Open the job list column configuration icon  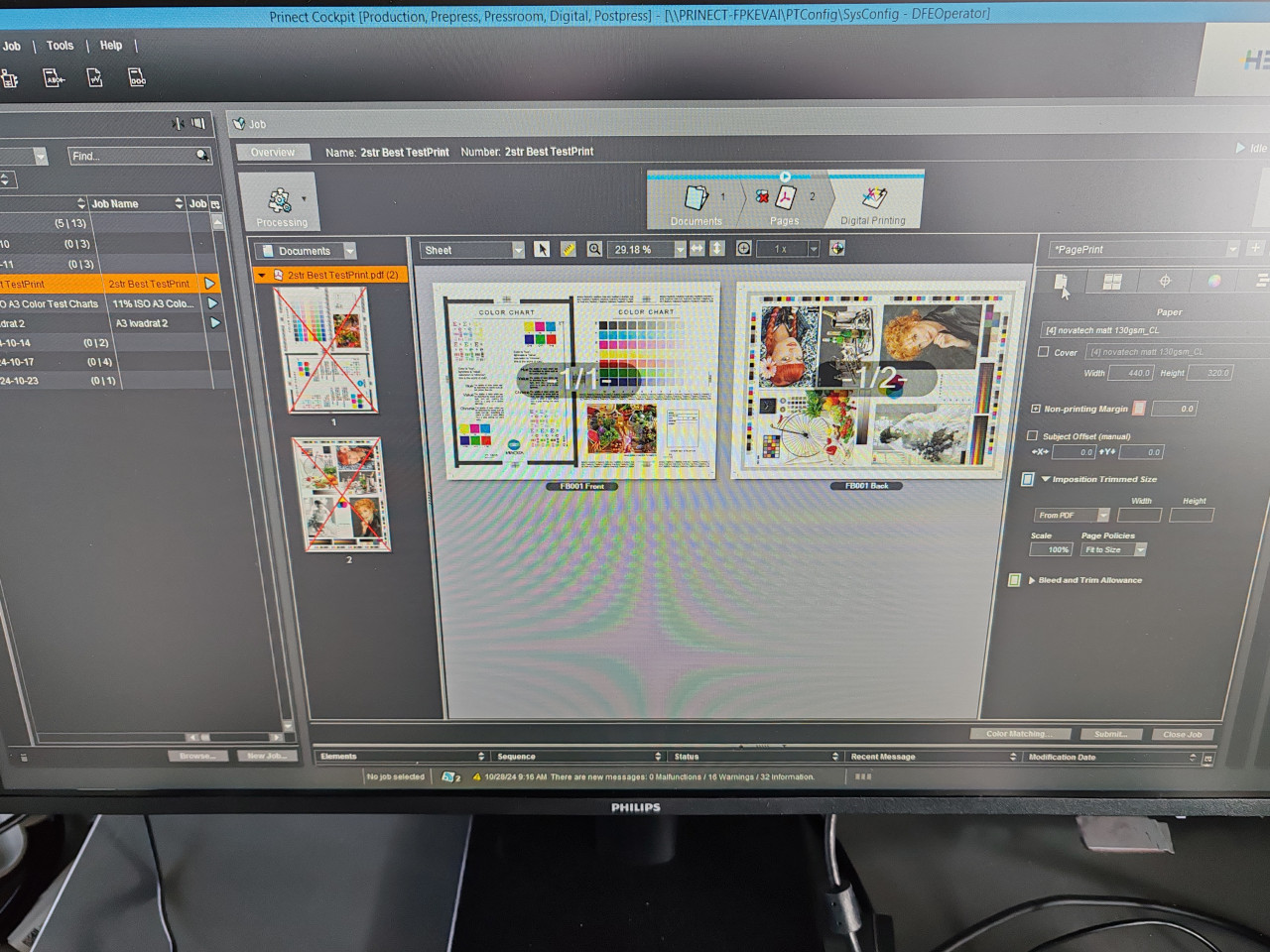pyautogui.click(x=215, y=204)
